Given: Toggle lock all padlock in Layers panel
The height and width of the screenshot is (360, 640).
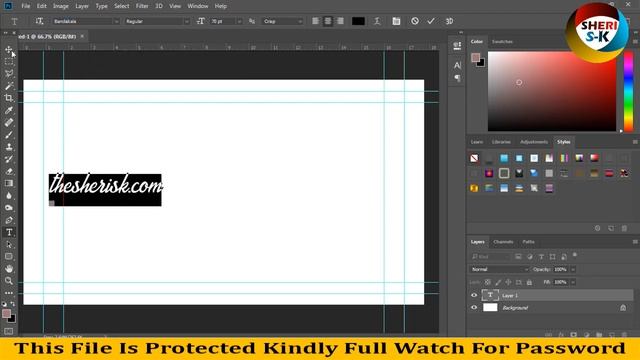Looking at the screenshot, I should point(529,282).
